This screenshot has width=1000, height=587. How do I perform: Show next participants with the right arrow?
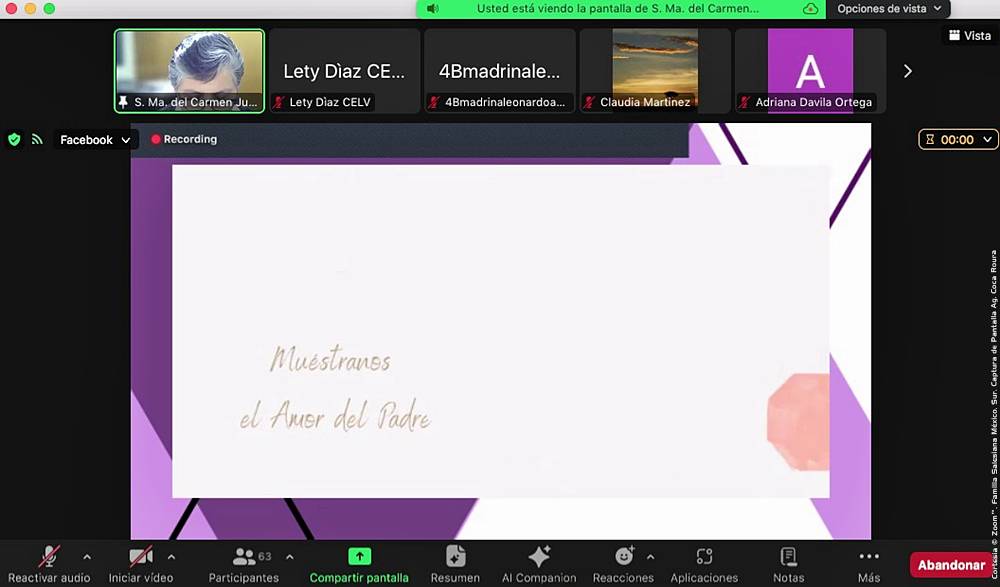click(x=908, y=71)
